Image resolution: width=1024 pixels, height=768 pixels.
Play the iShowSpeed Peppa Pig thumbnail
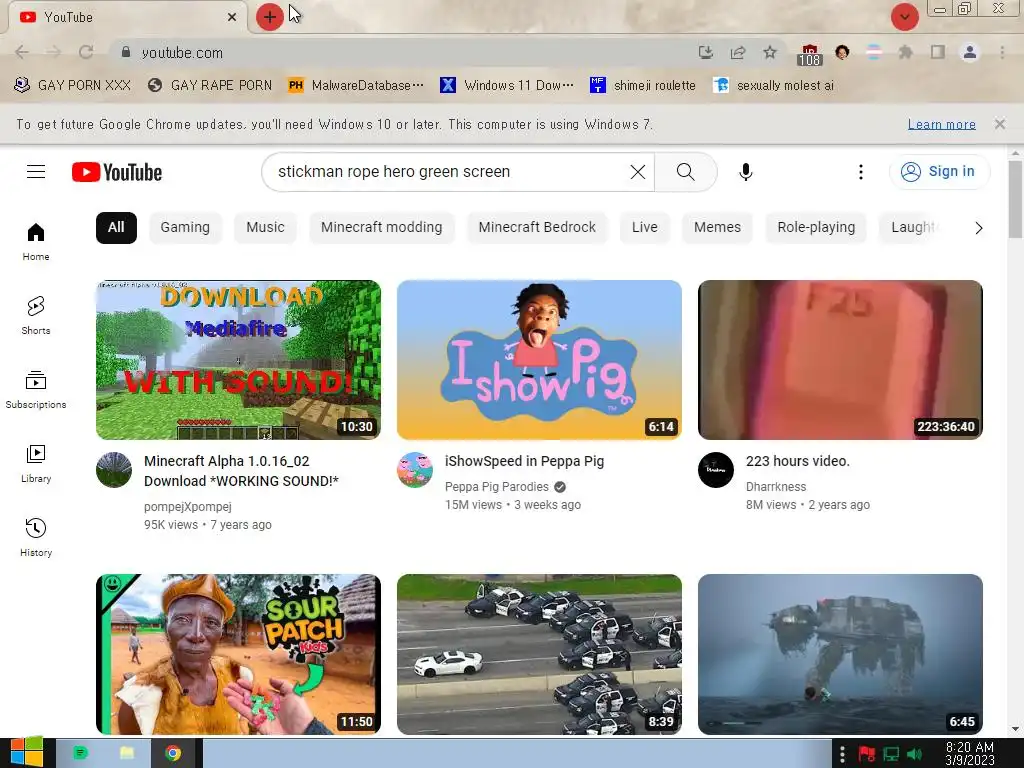(x=539, y=360)
